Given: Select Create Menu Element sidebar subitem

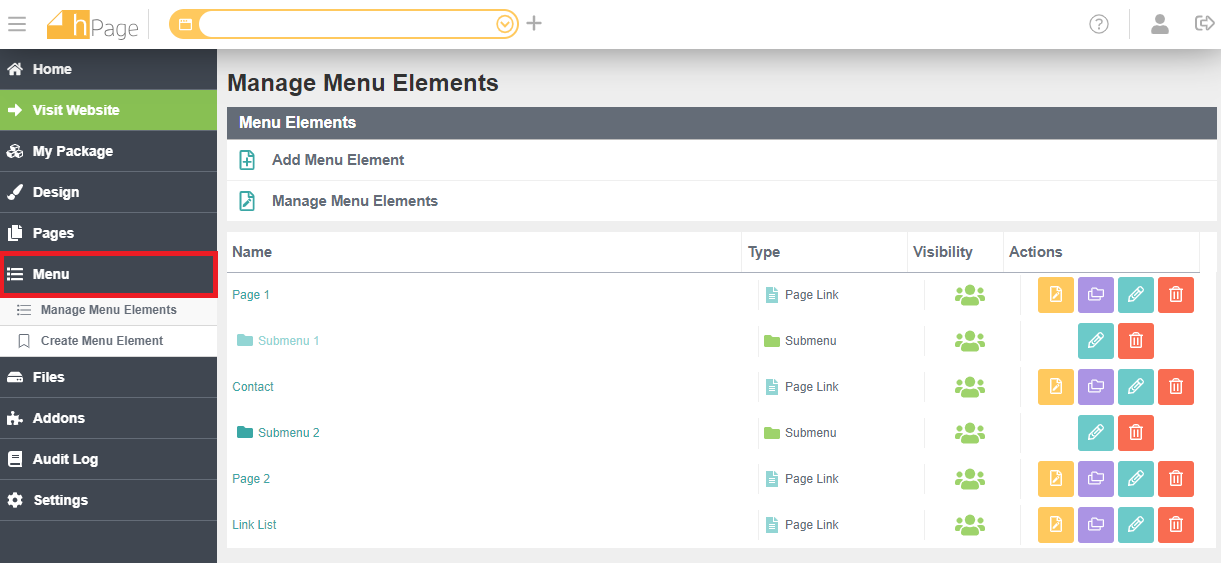Looking at the screenshot, I should [x=108, y=341].
